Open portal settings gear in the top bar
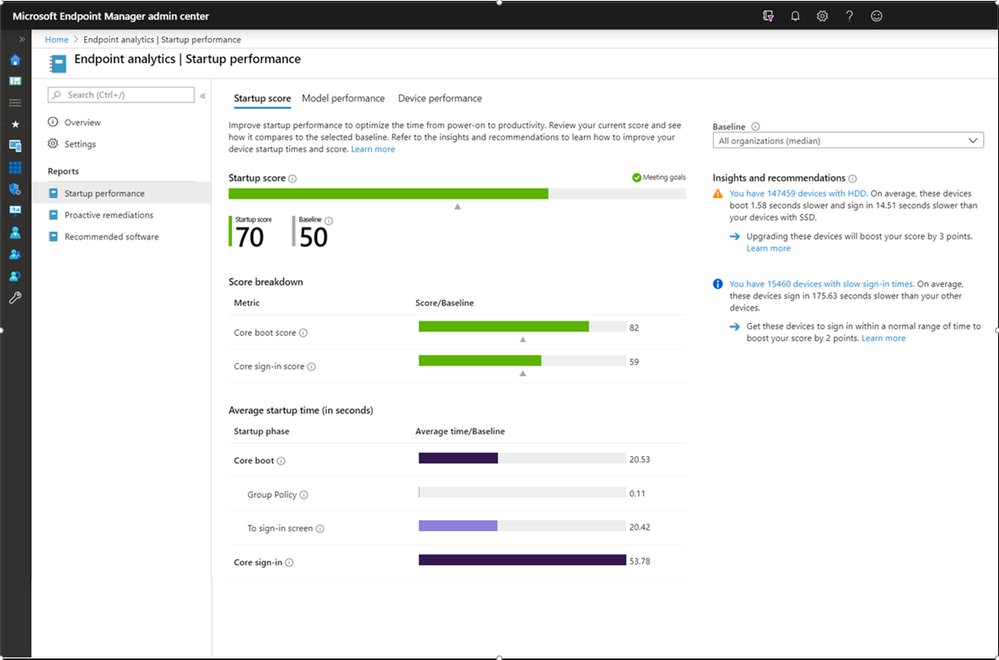Image resolution: width=999 pixels, height=660 pixels. [823, 16]
